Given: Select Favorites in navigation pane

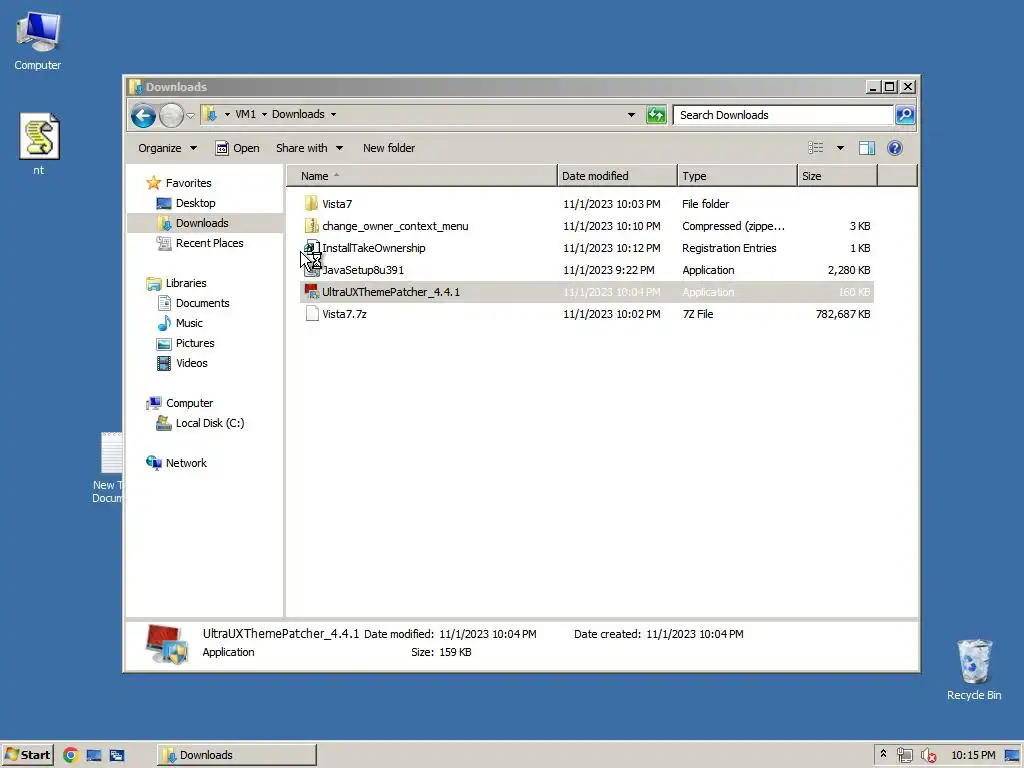Looking at the screenshot, I should pyautogui.click(x=188, y=184).
